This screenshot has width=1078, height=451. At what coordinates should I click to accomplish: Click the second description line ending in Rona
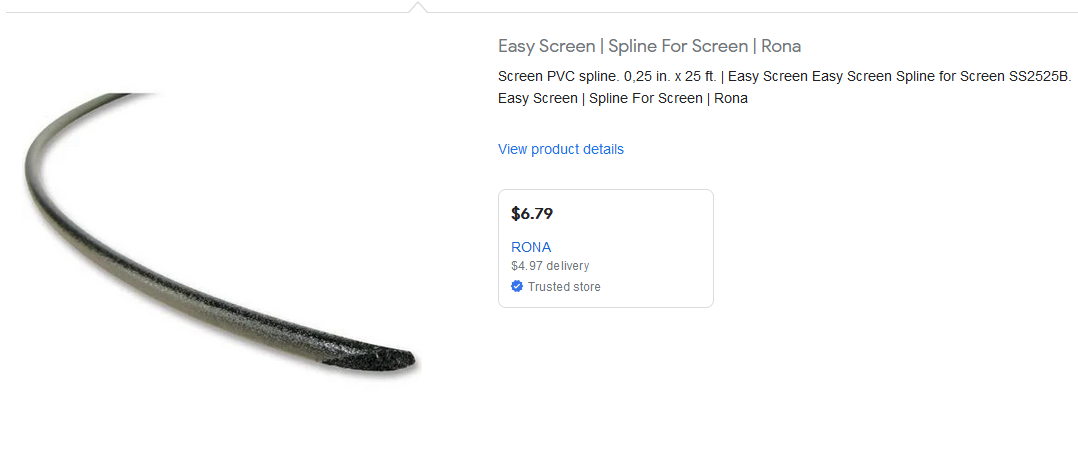pos(622,98)
